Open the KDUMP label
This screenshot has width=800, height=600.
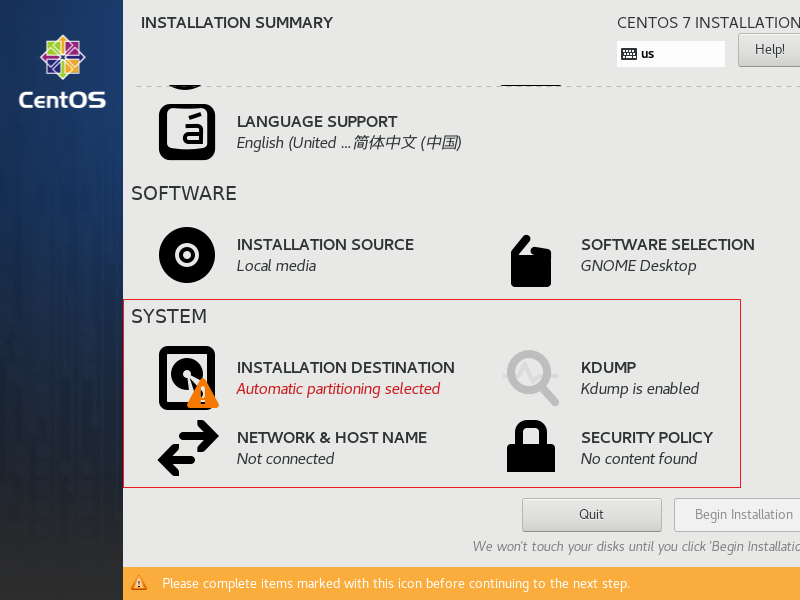[x=608, y=367]
